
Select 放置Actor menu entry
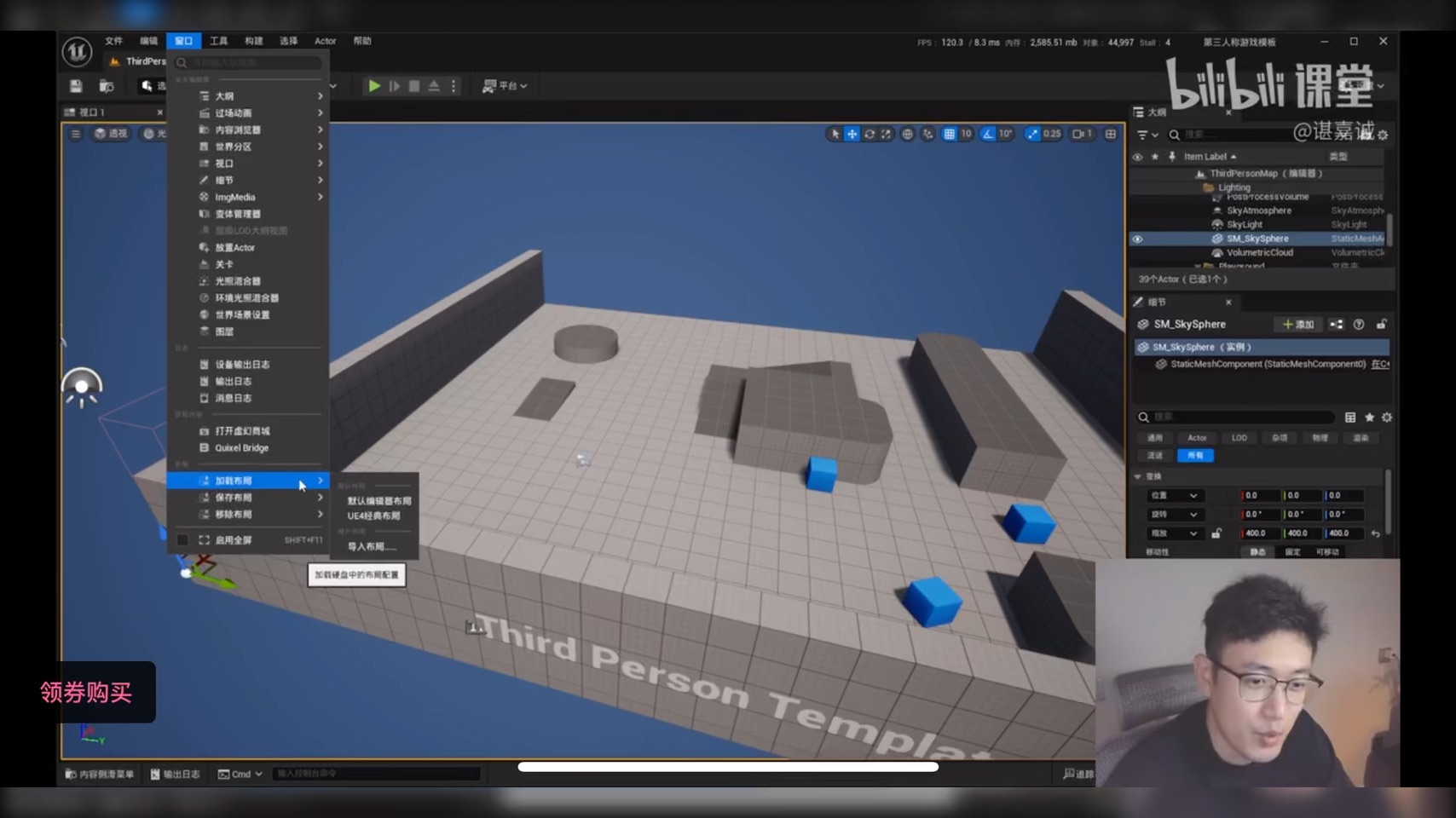248,247
